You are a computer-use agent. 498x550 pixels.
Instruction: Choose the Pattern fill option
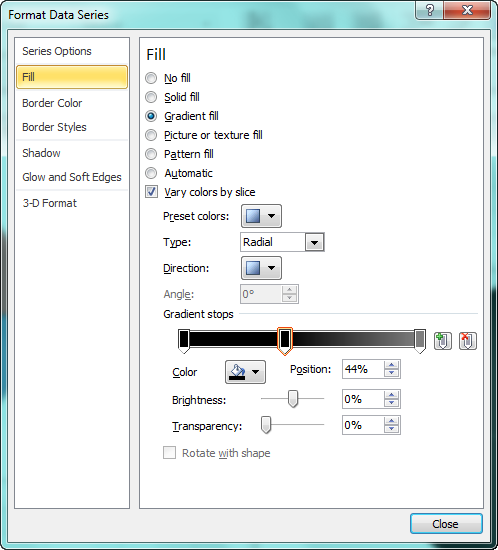point(151,154)
